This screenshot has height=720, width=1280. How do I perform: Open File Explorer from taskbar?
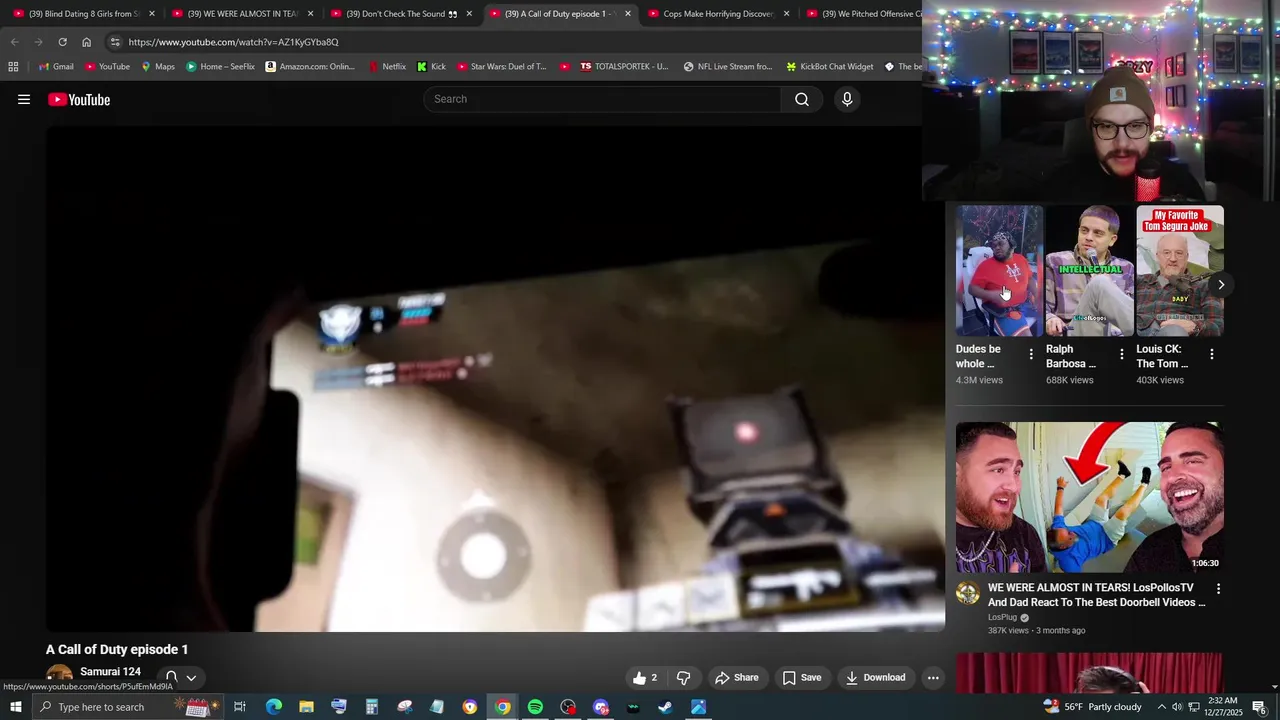pos(306,707)
